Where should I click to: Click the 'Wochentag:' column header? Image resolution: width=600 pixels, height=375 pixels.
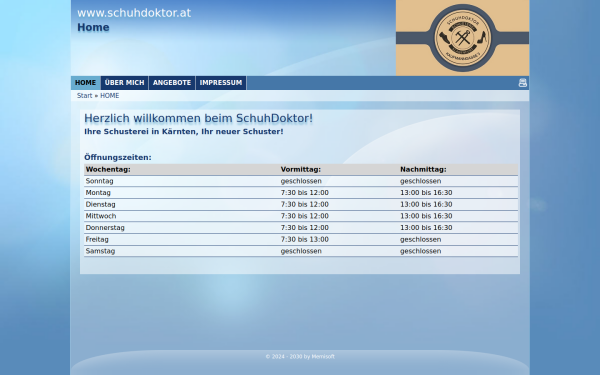[108, 169]
